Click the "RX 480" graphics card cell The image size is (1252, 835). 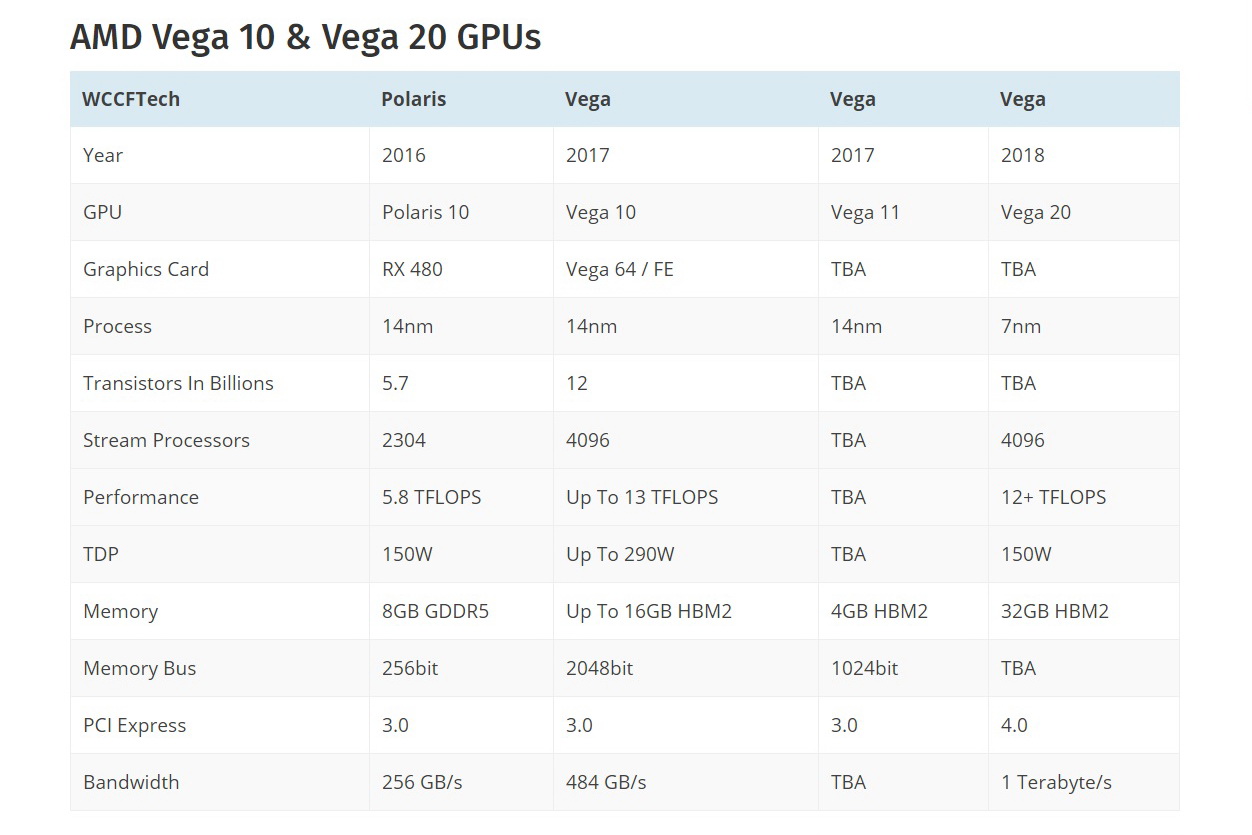(412, 269)
